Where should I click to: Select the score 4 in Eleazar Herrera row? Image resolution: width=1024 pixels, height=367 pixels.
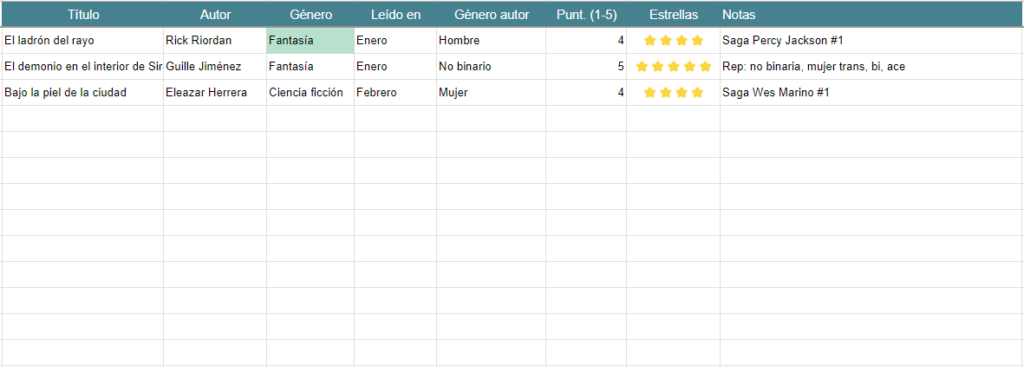(586, 93)
